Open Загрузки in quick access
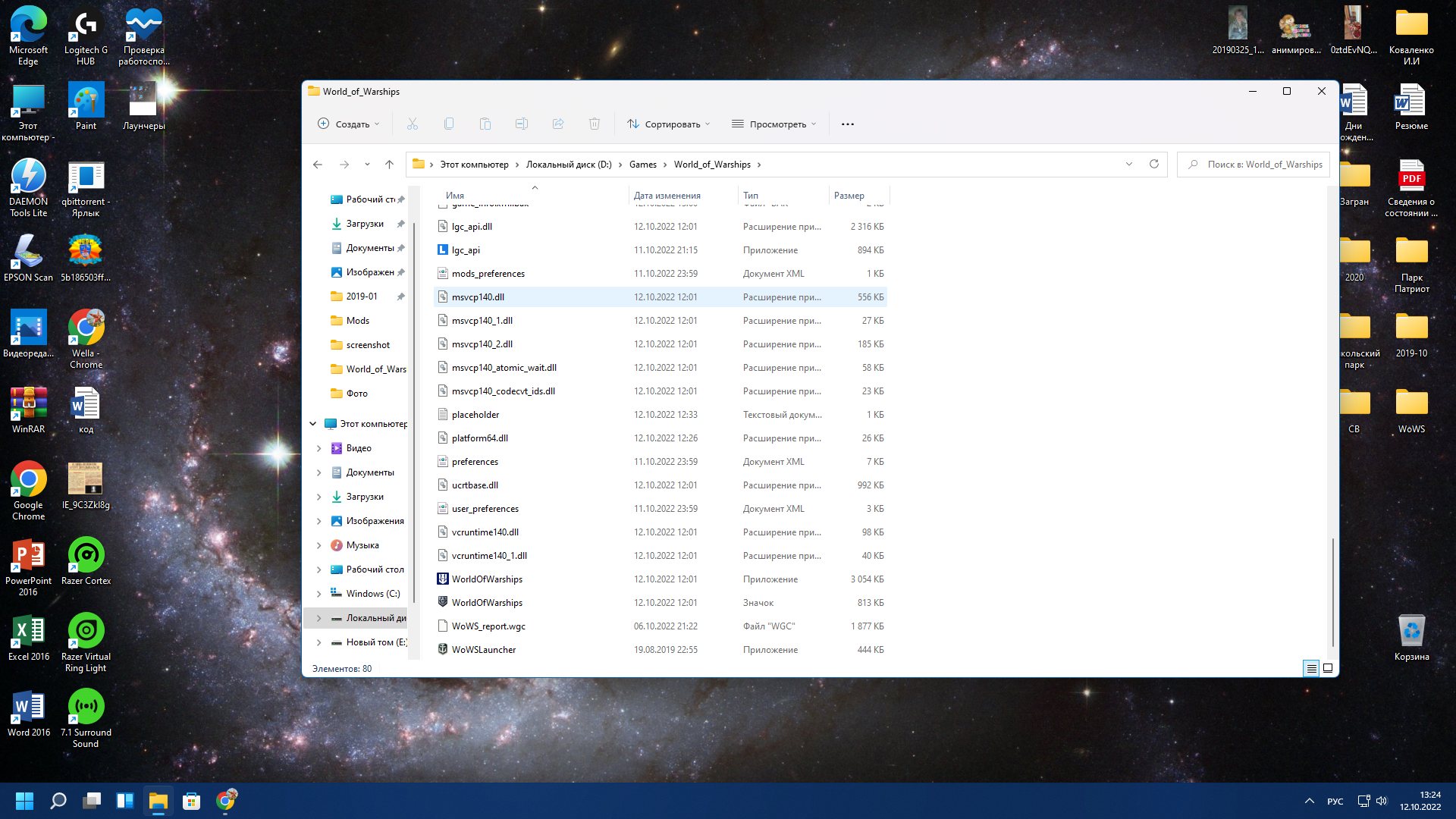The height and width of the screenshot is (819, 1456). click(x=365, y=224)
